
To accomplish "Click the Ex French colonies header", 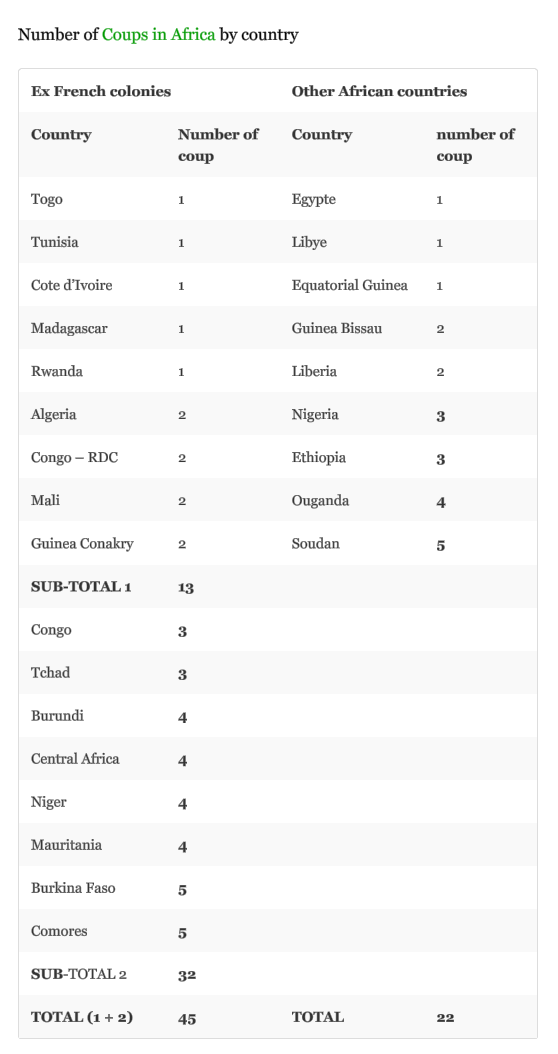I will click(x=101, y=91).
